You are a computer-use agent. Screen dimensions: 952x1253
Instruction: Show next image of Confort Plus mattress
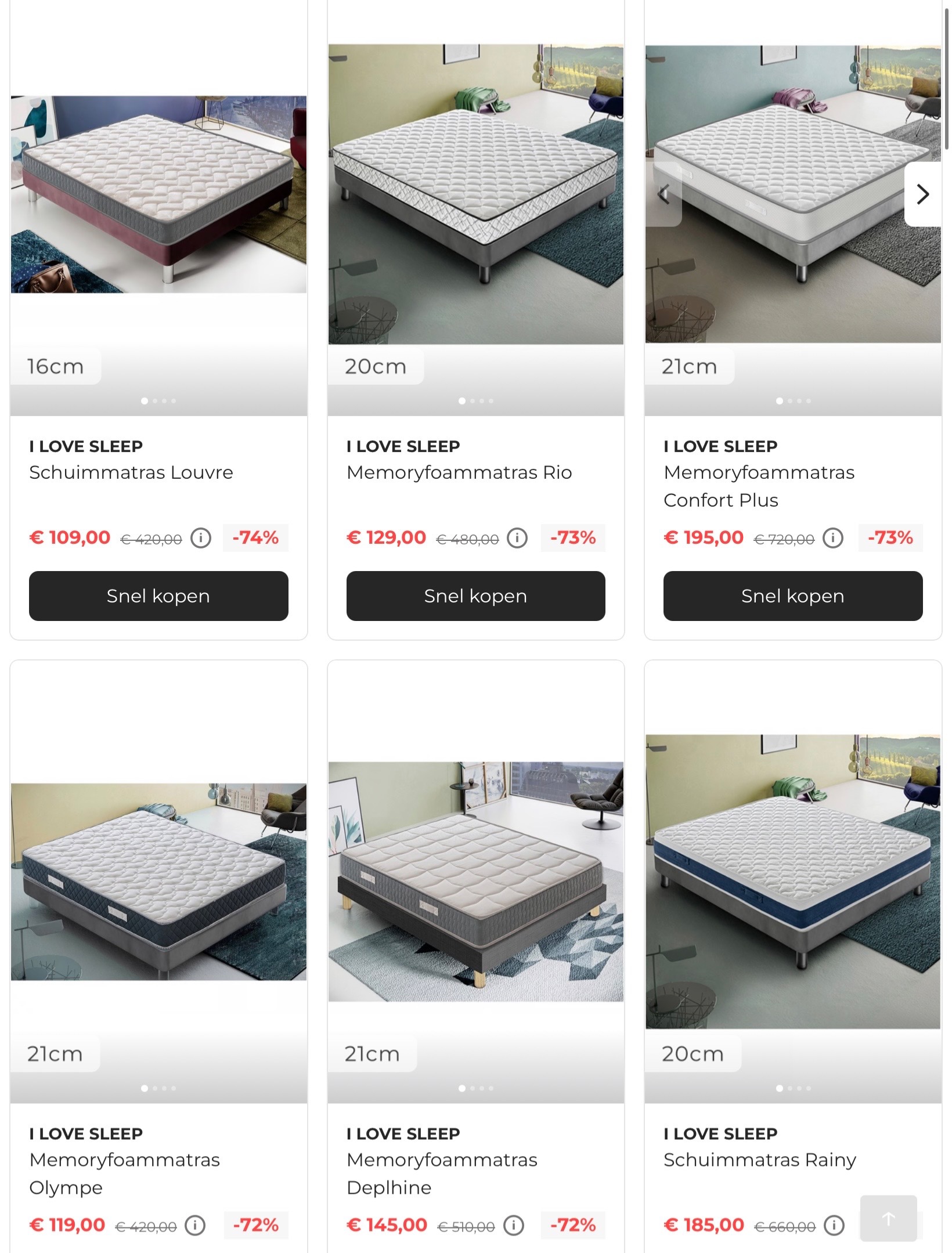pos(923,194)
